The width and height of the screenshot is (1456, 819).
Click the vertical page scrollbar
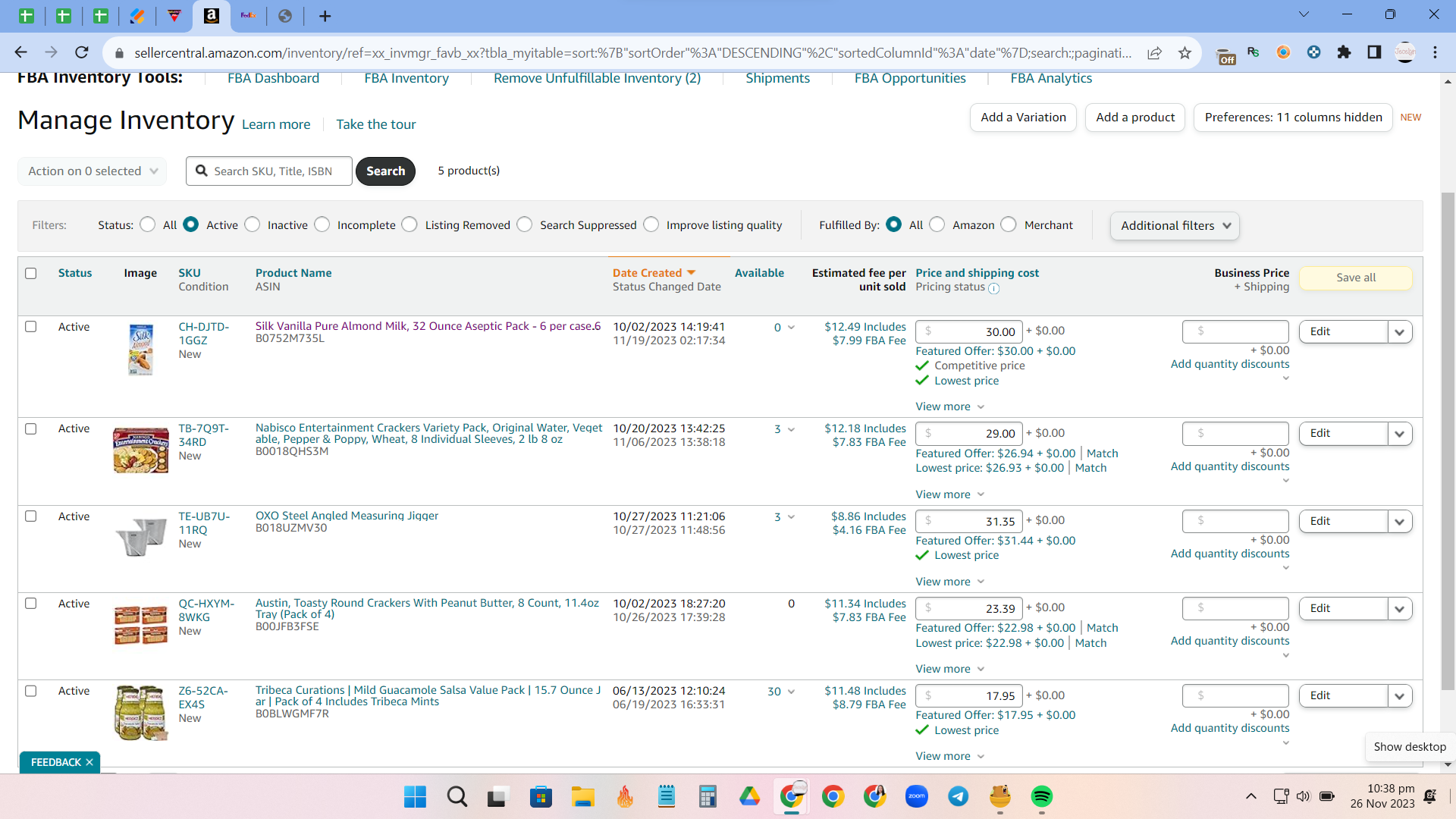pyautogui.click(x=1448, y=440)
